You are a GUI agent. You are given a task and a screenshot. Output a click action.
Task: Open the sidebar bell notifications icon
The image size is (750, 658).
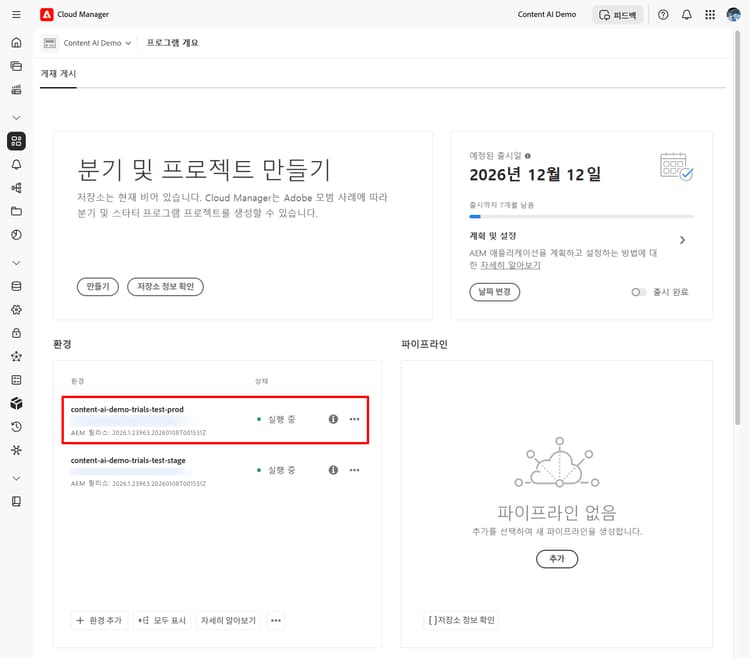pyautogui.click(x=16, y=164)
